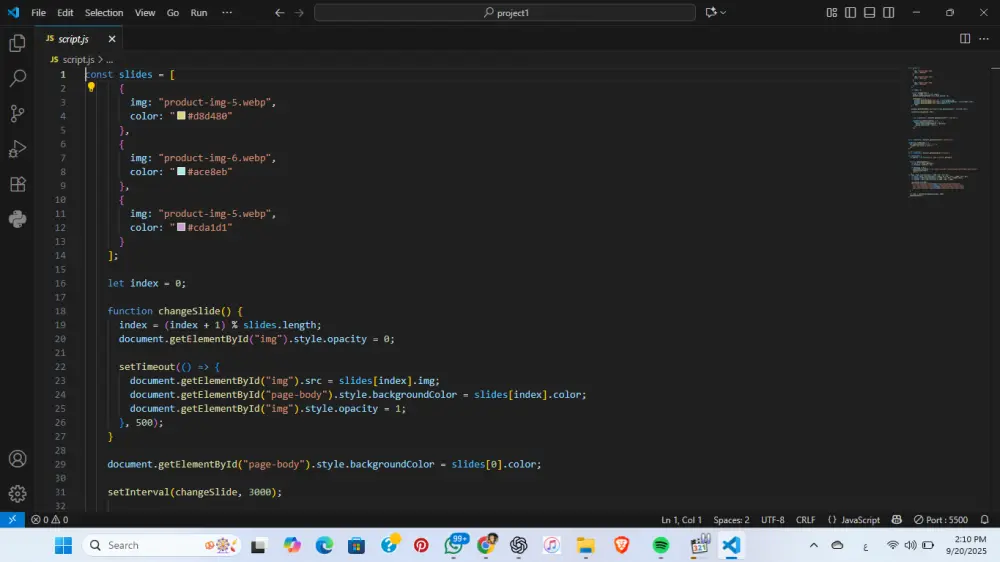Open the Selection menu
The height and width of the screenshot is (562, 1000).
click(104, 13)
